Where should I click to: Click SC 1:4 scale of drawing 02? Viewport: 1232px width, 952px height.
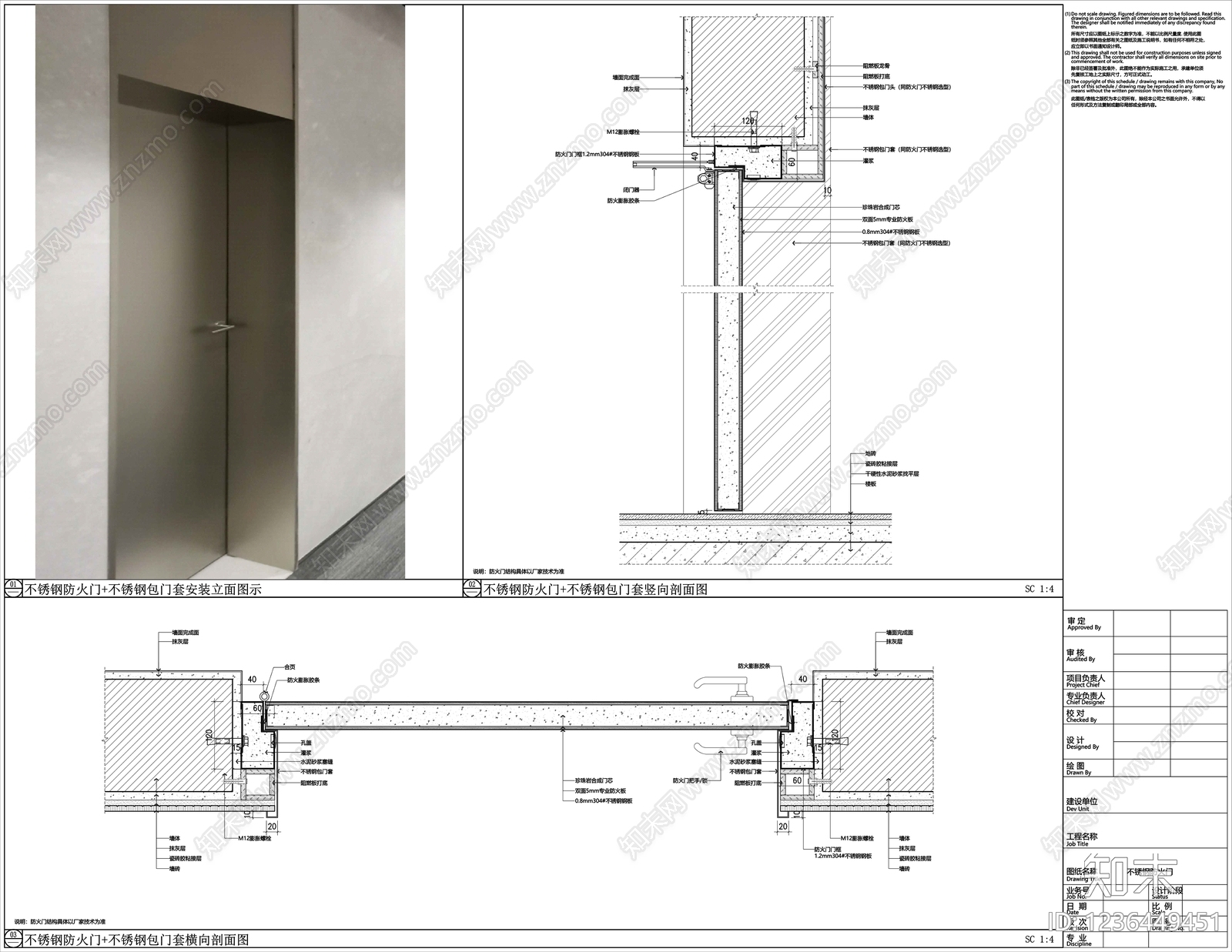(1039, 590)
